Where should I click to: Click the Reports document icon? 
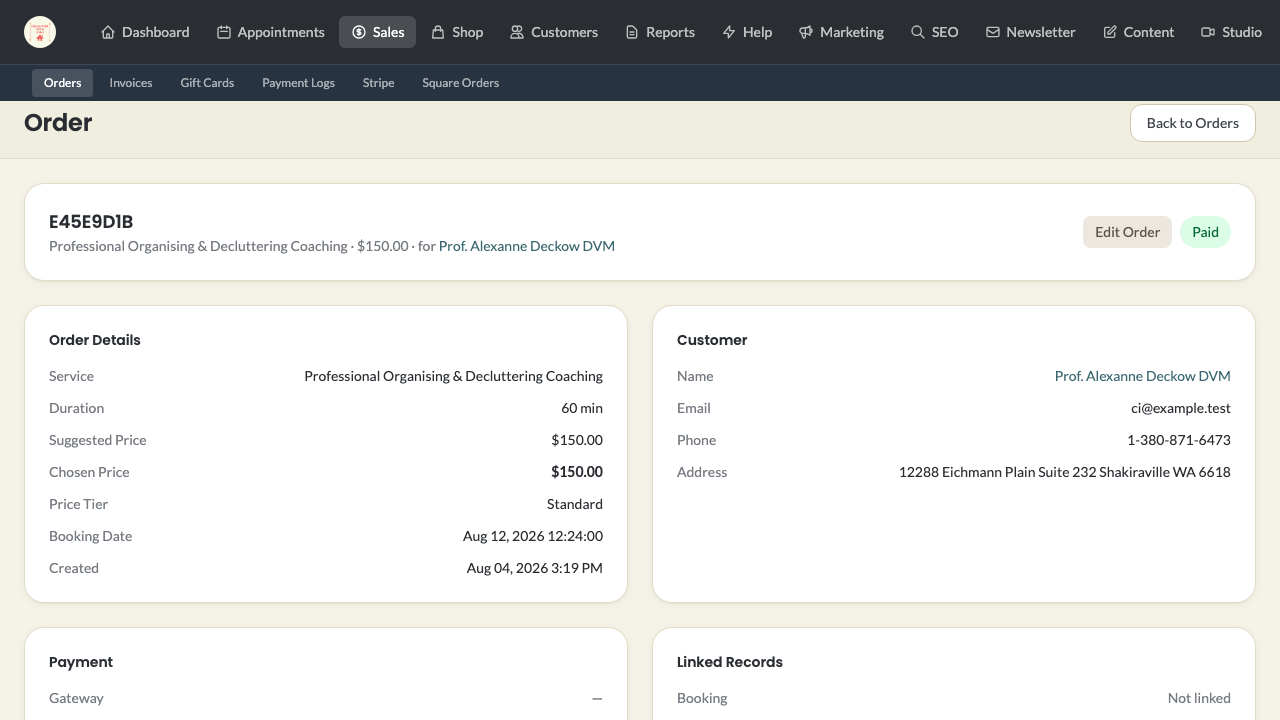632,32
